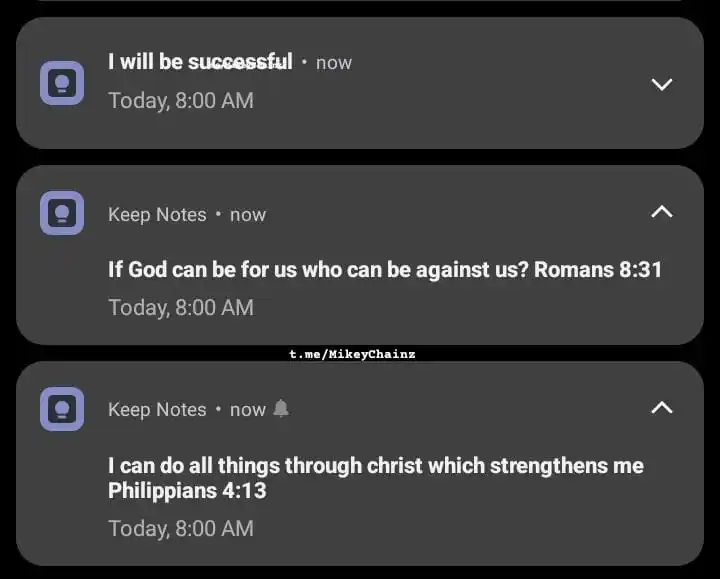The image size is (720, 579).
Task: Open the 'I will be successful' note title
Action: 200,62
